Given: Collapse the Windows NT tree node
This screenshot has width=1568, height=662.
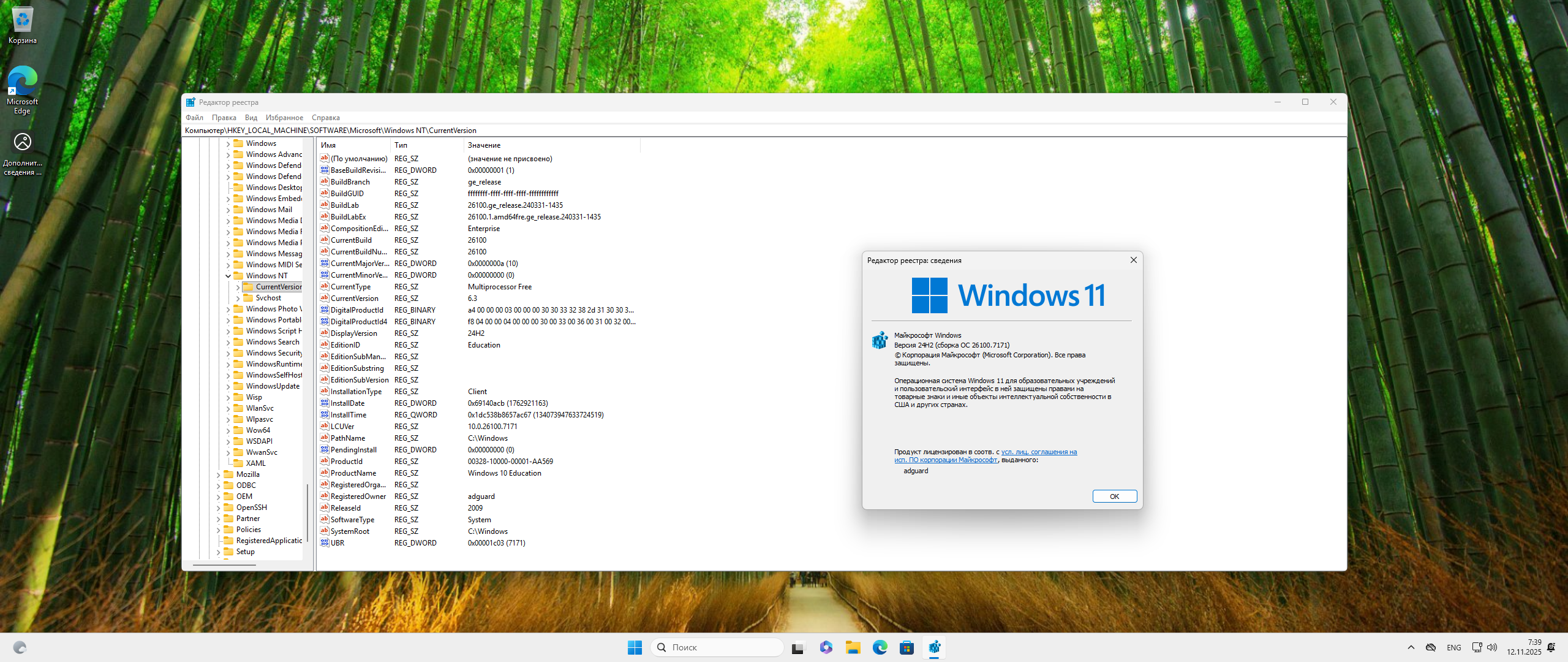Looking at the screenshot, I should click(228, 276).
